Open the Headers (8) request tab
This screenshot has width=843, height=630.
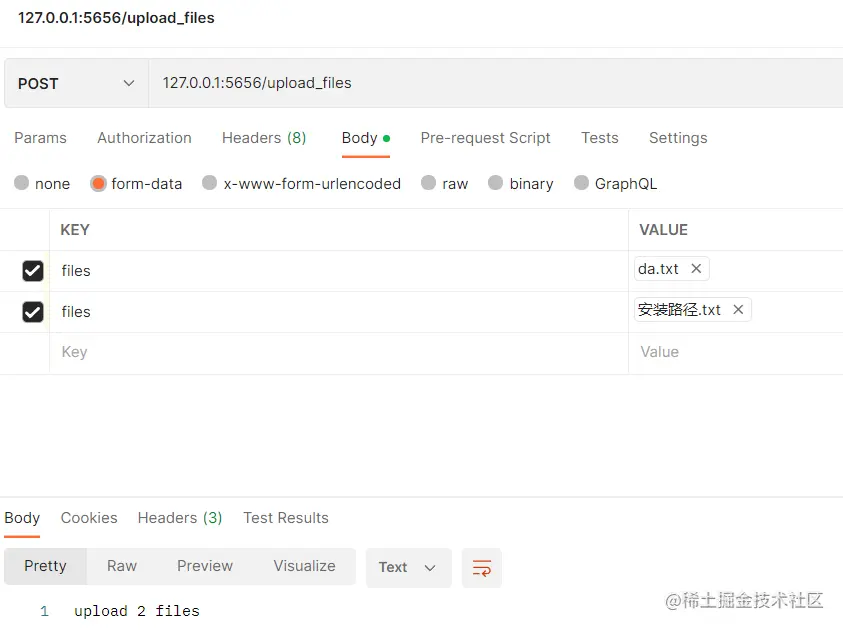tap(264, 138)
